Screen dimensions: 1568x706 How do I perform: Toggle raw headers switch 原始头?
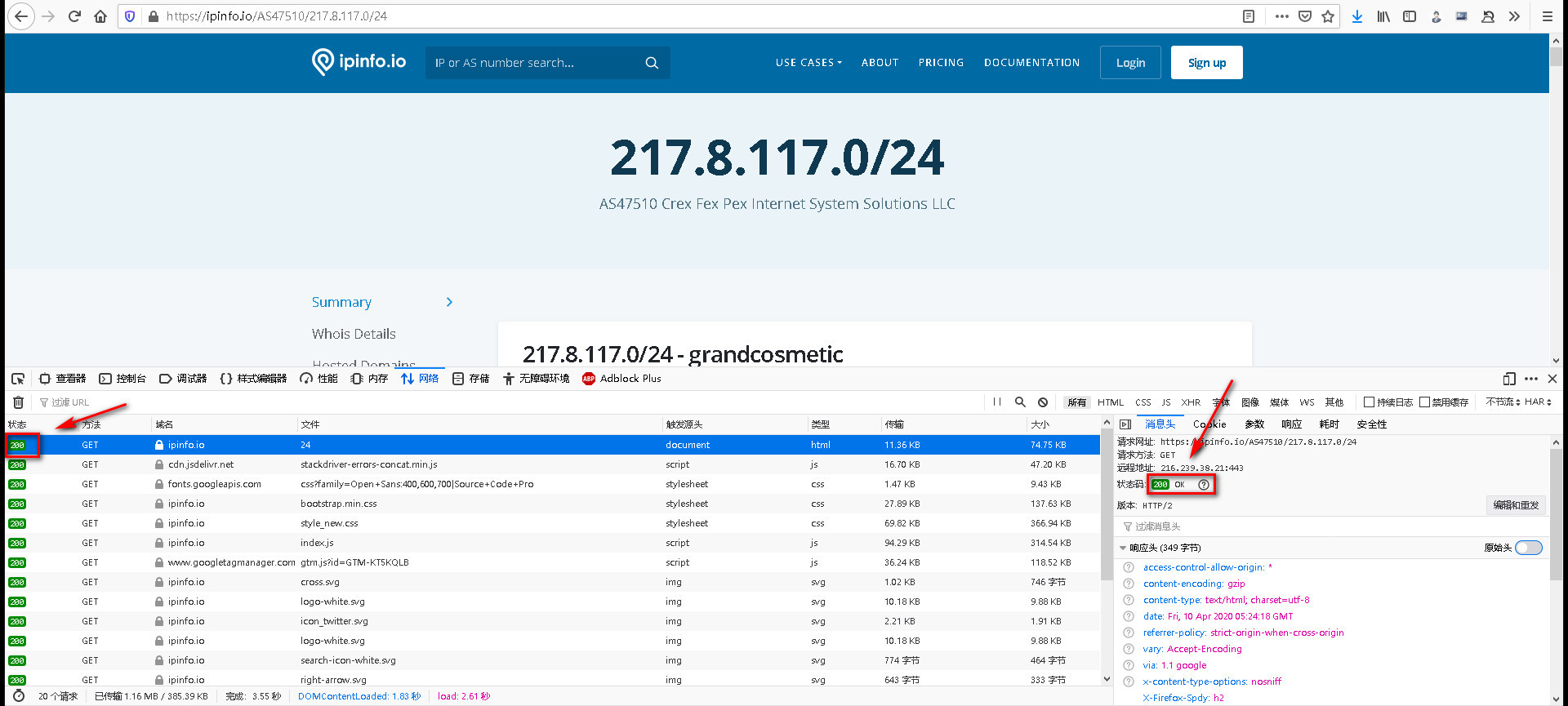pos(1529,548)
